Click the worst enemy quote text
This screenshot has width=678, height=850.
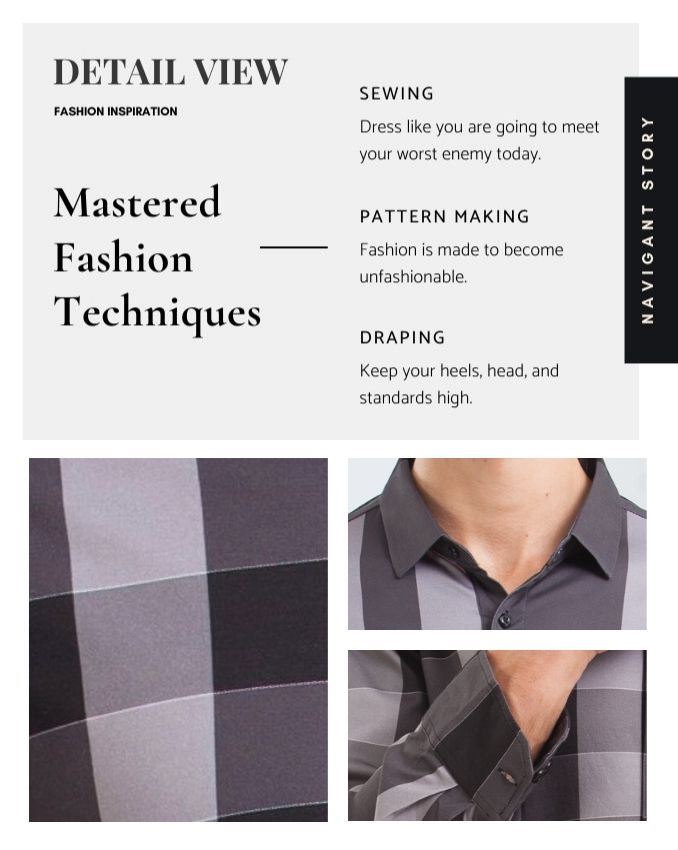click(x=479, y=140)
